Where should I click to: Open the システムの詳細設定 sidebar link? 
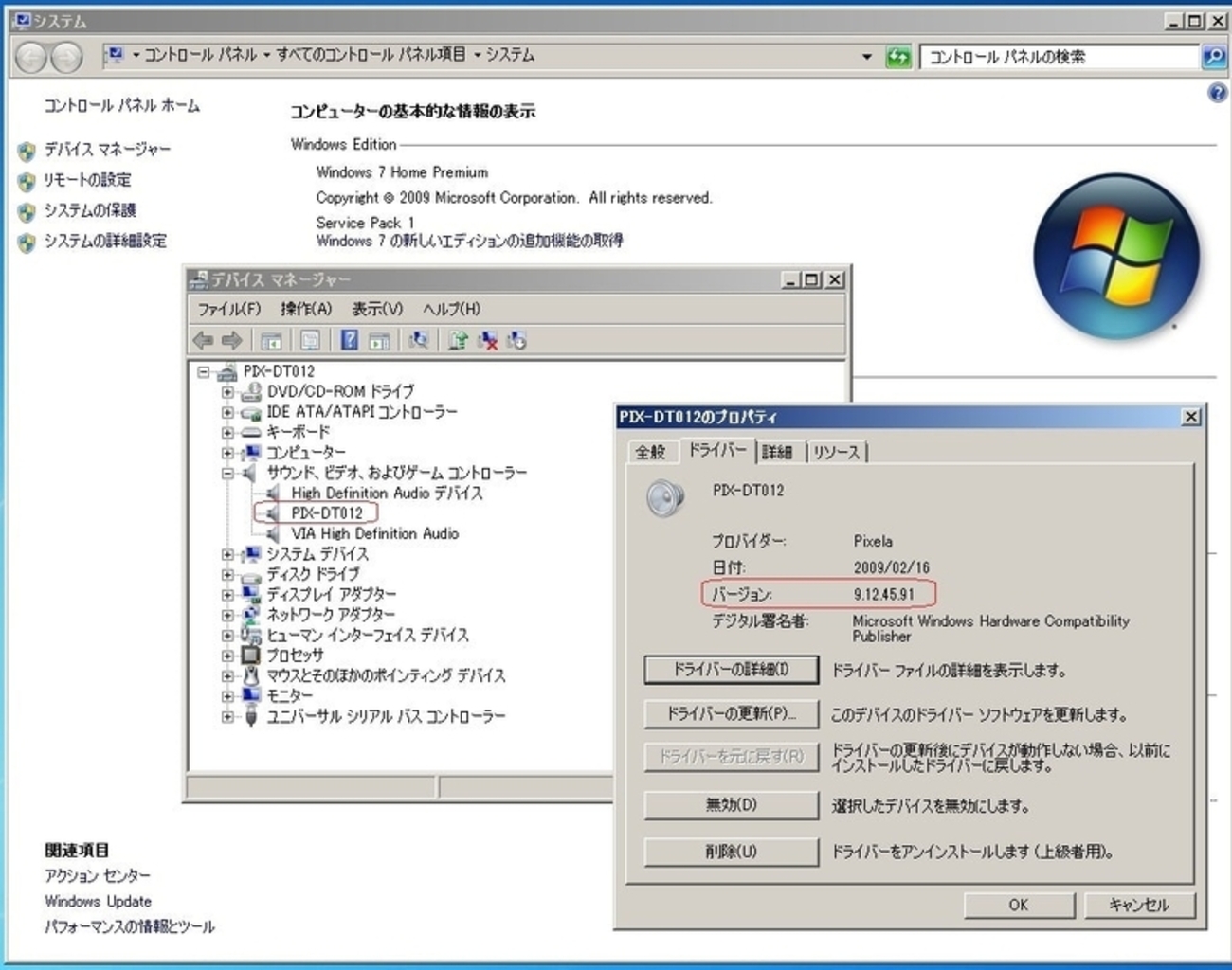105,241
